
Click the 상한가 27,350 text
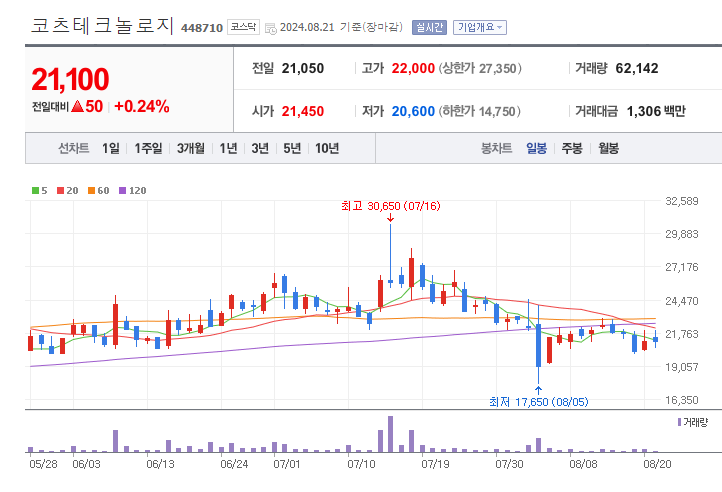click(x=479, y=69)
